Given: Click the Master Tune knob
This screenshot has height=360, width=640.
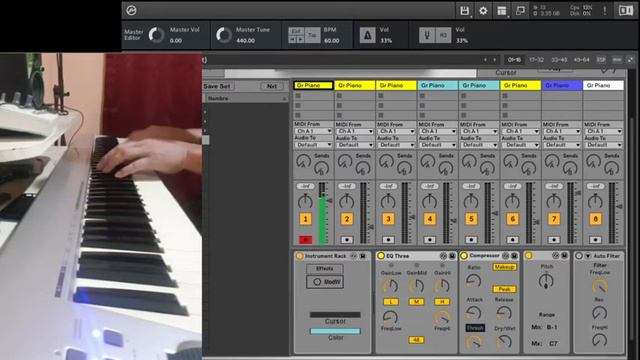Looking at the screenshot, I should [x=224, y=35].
